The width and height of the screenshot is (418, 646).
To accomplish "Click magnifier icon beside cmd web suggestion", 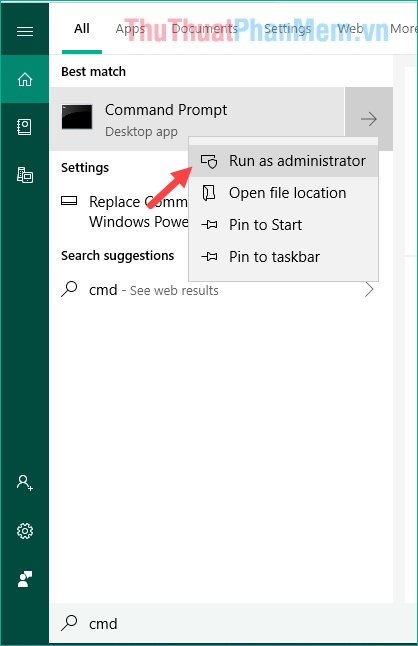I will click(x=69, y=289).
